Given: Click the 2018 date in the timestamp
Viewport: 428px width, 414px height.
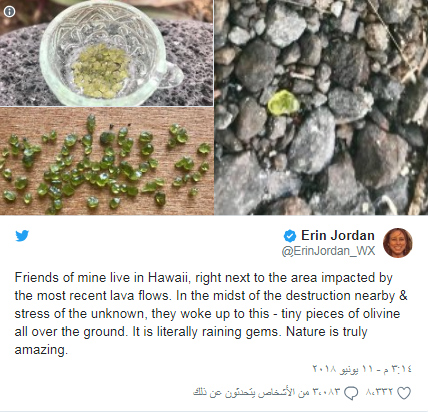Looking at the screenshot, I should point(324,369).
